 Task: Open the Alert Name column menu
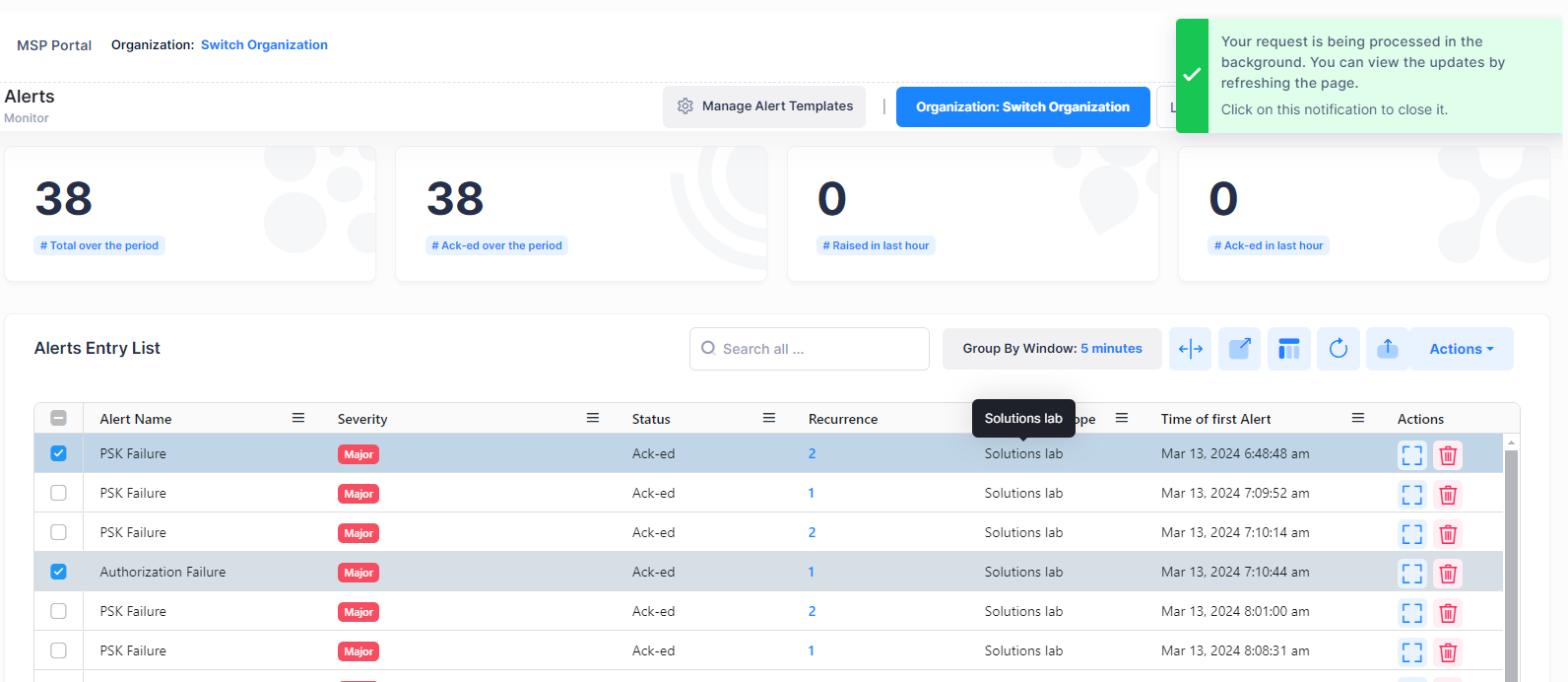[x=298, y=419]
